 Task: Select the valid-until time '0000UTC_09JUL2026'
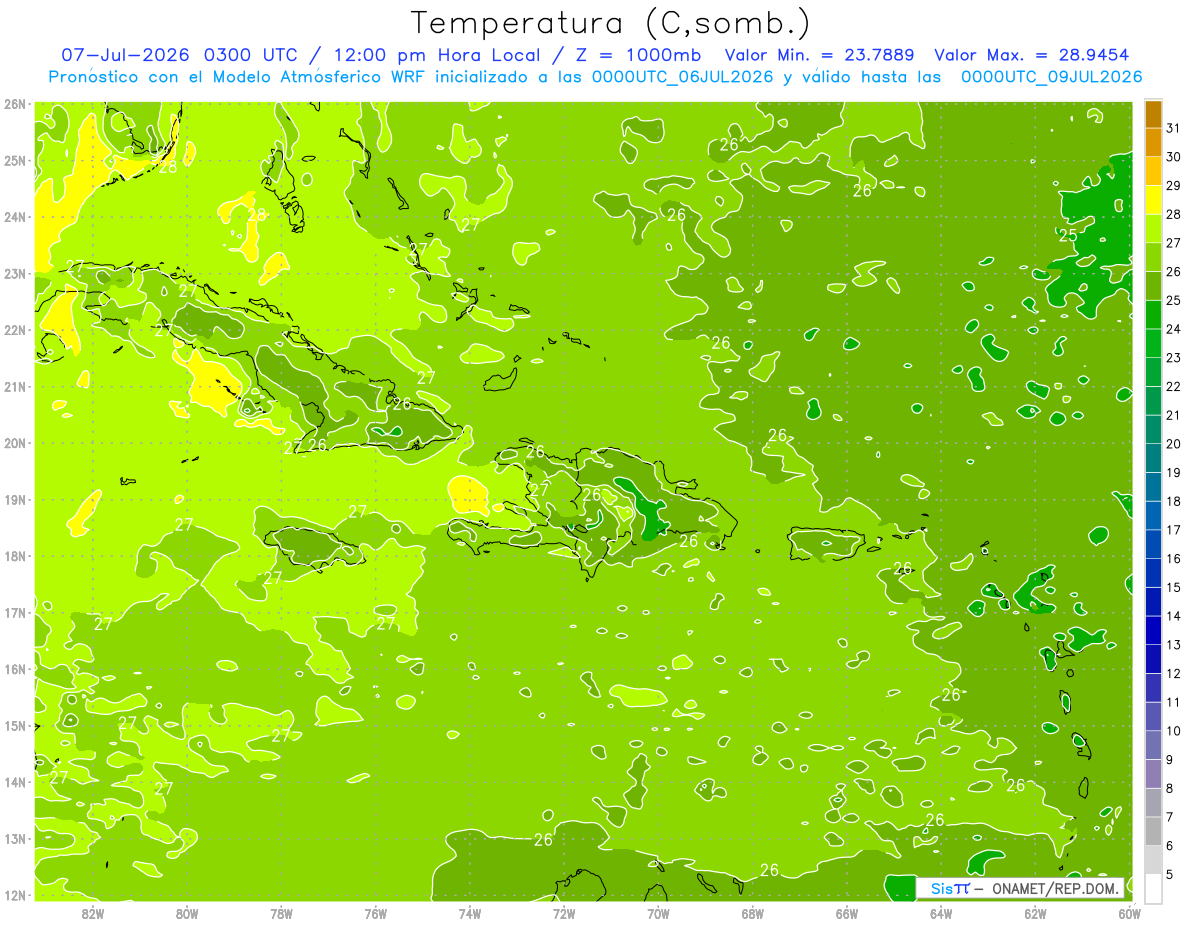click(x=1051, y=77)
